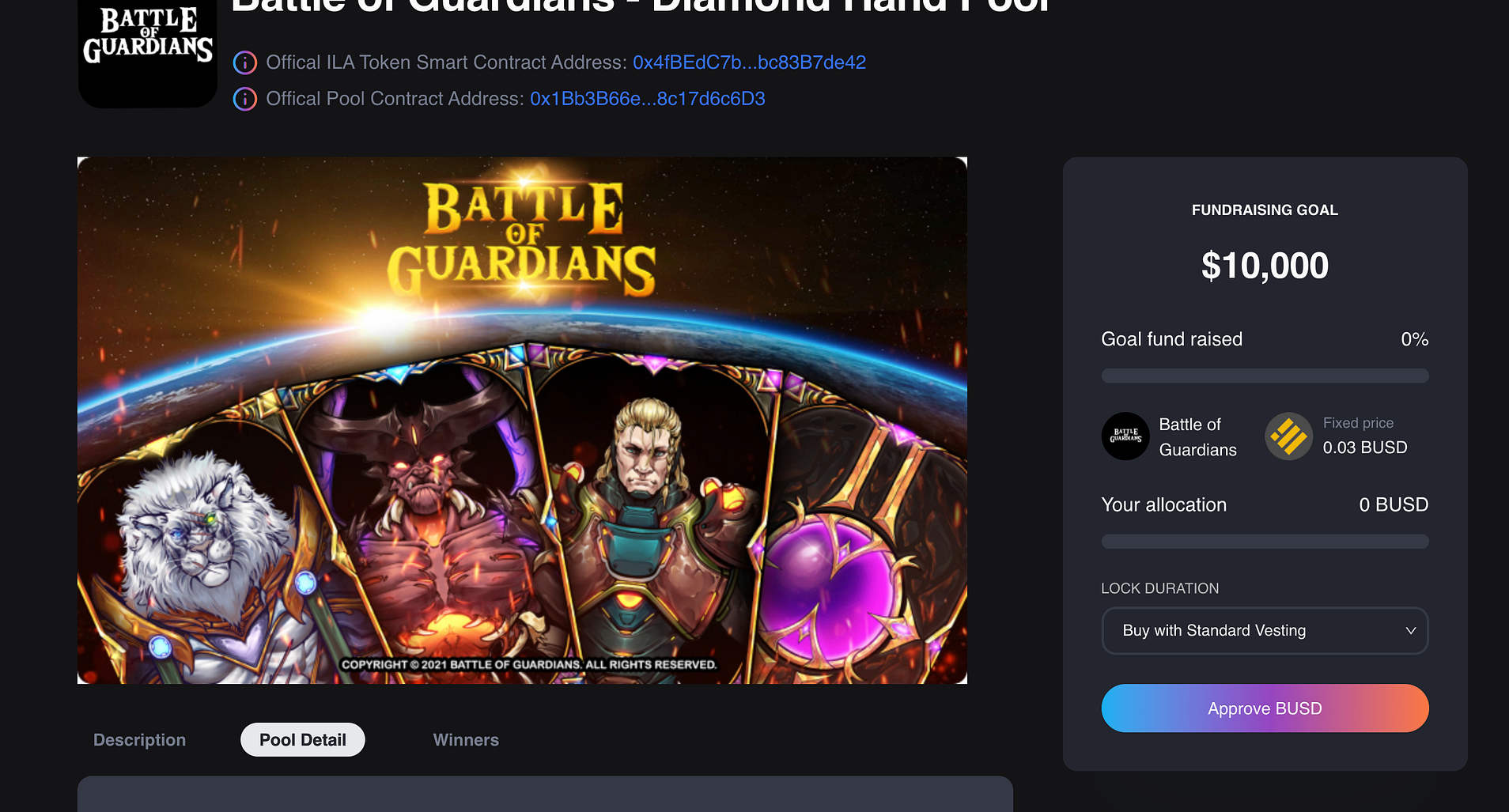The width and height of the screenshot is (1509, 812).
Task: Click the Goal fund raised progress bar
Action: tap(1265, 376)
